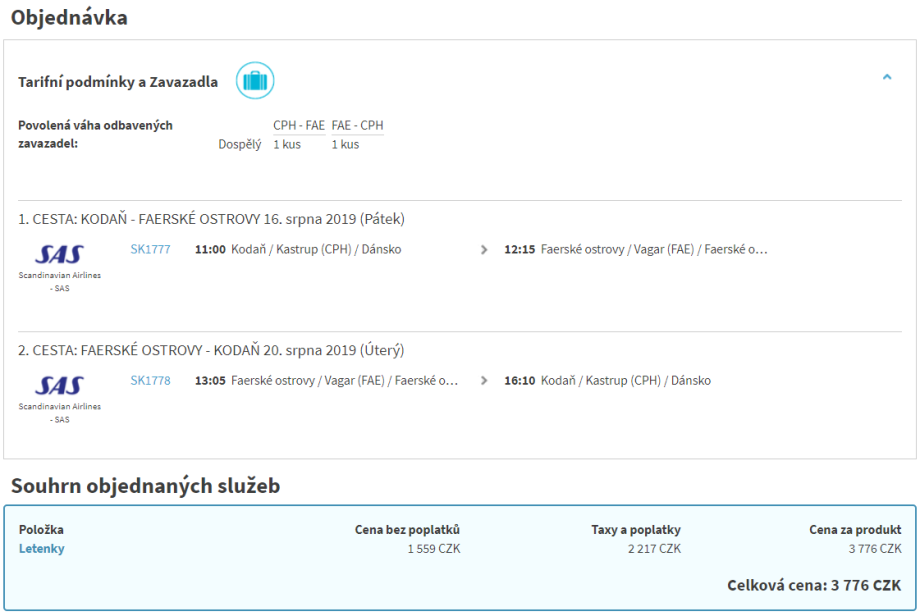Select the 2. CESTA Faerské ostrovy - Kodaň heading
920x616 pixels.
(x=211, y=351)
